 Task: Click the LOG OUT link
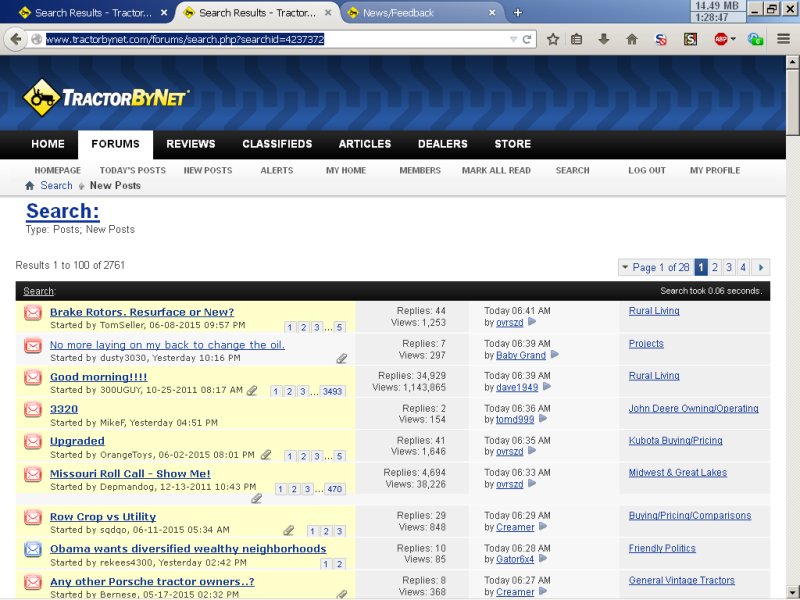pos(647,170)
